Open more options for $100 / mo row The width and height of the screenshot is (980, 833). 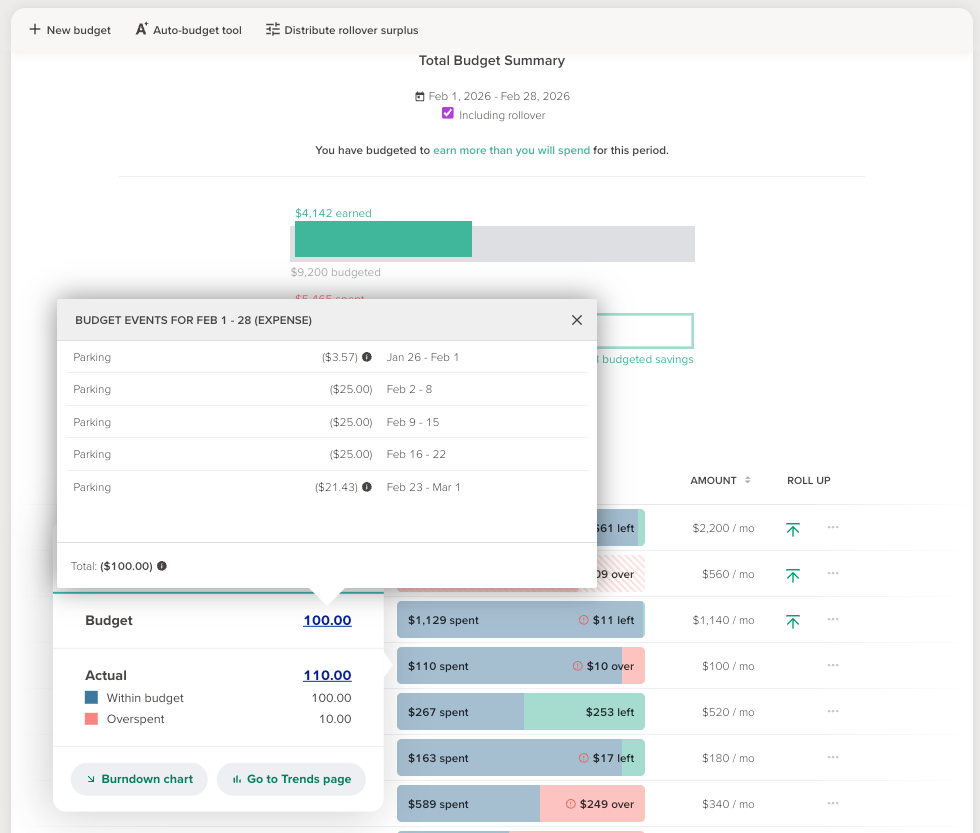(x=832, y=666)
